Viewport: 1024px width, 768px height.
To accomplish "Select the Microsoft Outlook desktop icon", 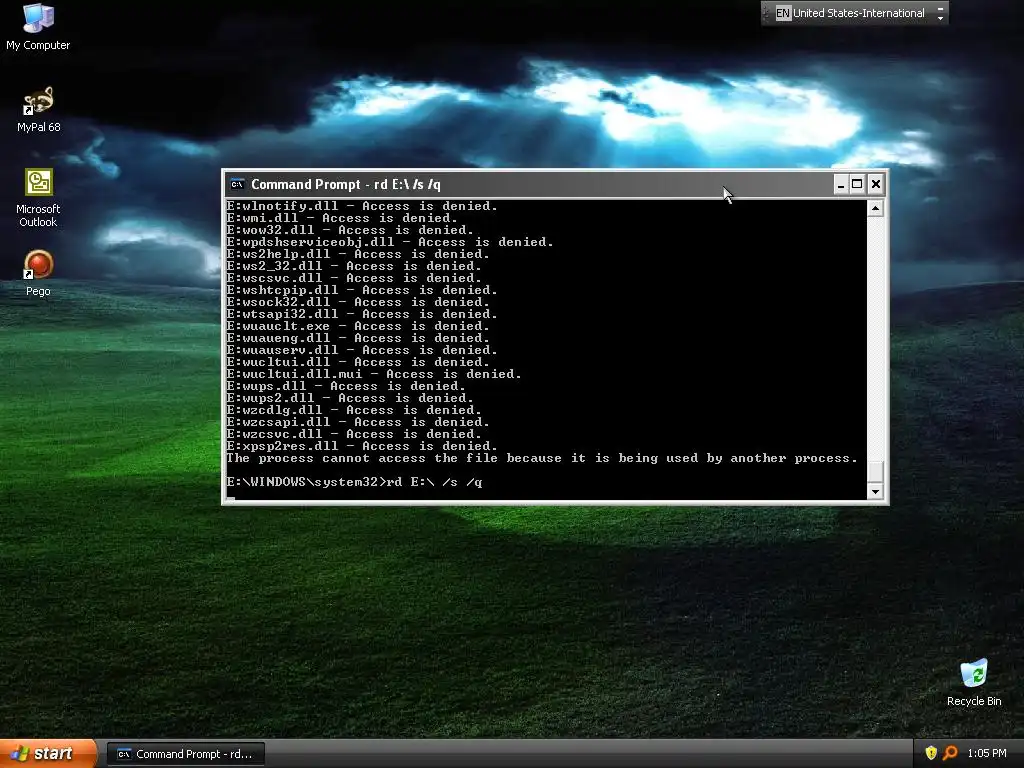I will (x=38, y=198).
